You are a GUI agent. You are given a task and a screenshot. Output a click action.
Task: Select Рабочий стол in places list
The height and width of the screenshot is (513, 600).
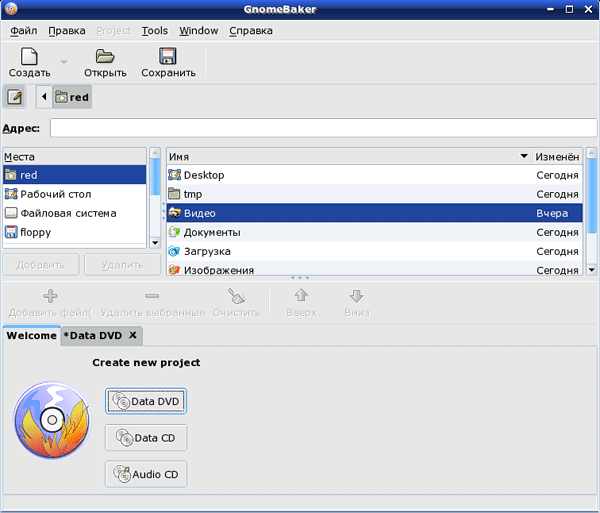(x=75, y=194)
